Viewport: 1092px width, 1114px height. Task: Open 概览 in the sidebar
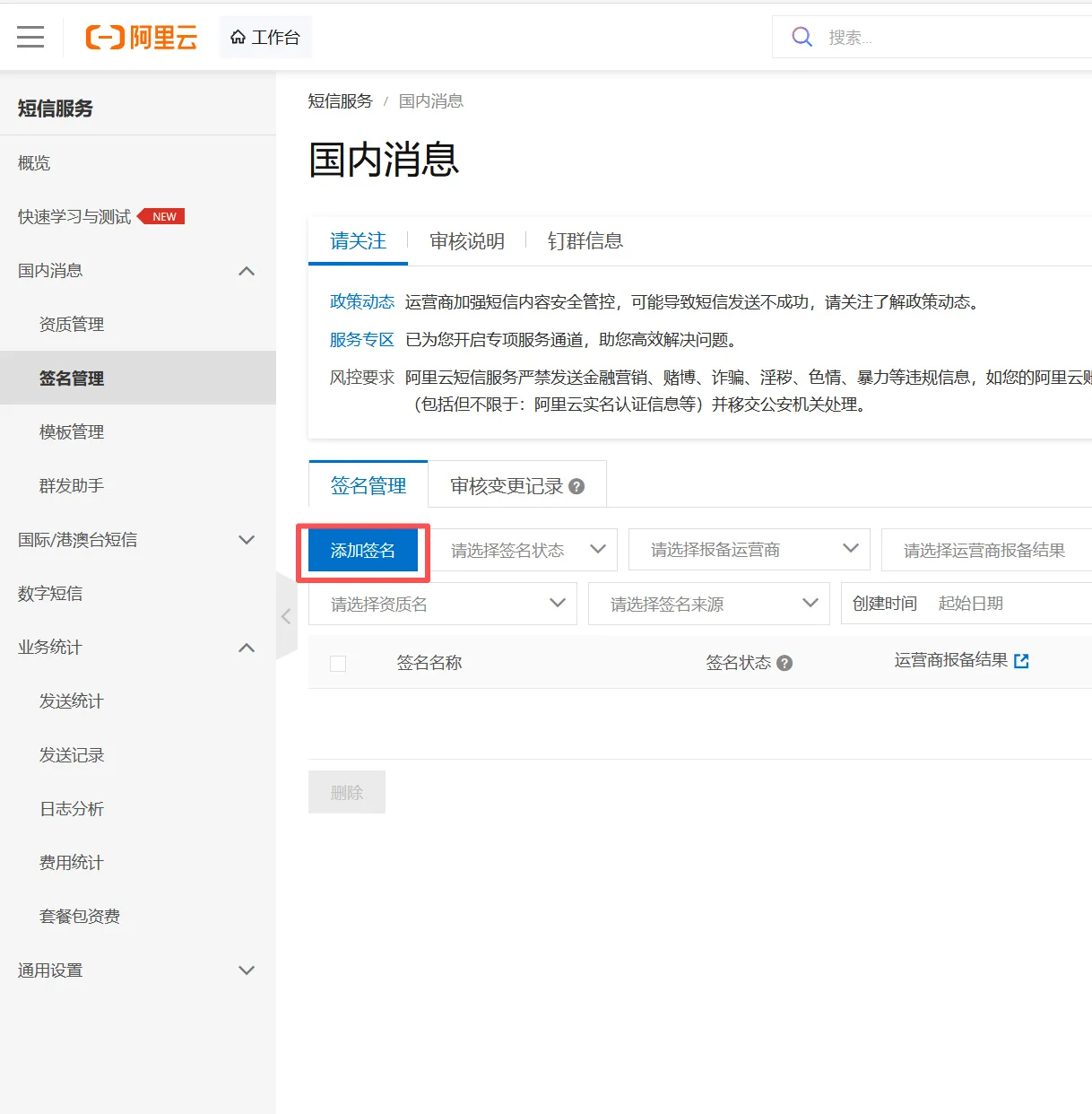tap(34, 163)
